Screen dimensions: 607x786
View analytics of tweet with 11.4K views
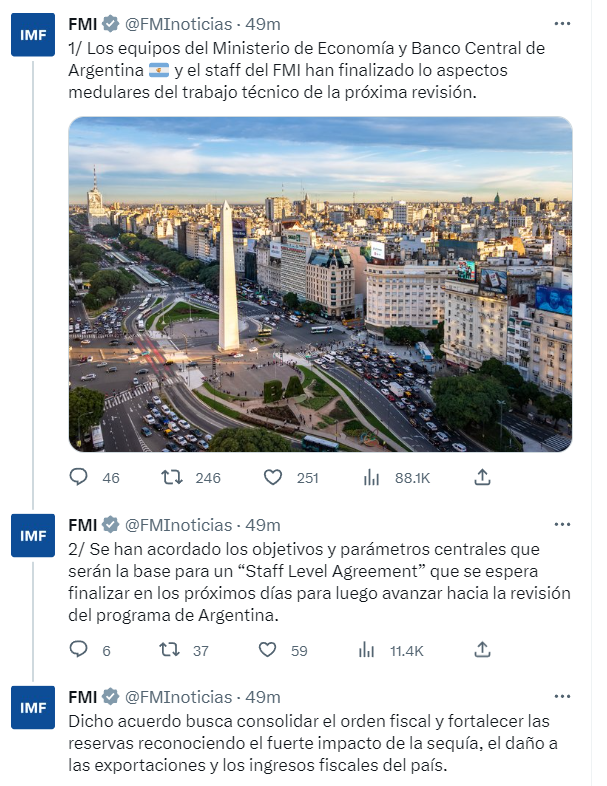click(x=367, y=650)
